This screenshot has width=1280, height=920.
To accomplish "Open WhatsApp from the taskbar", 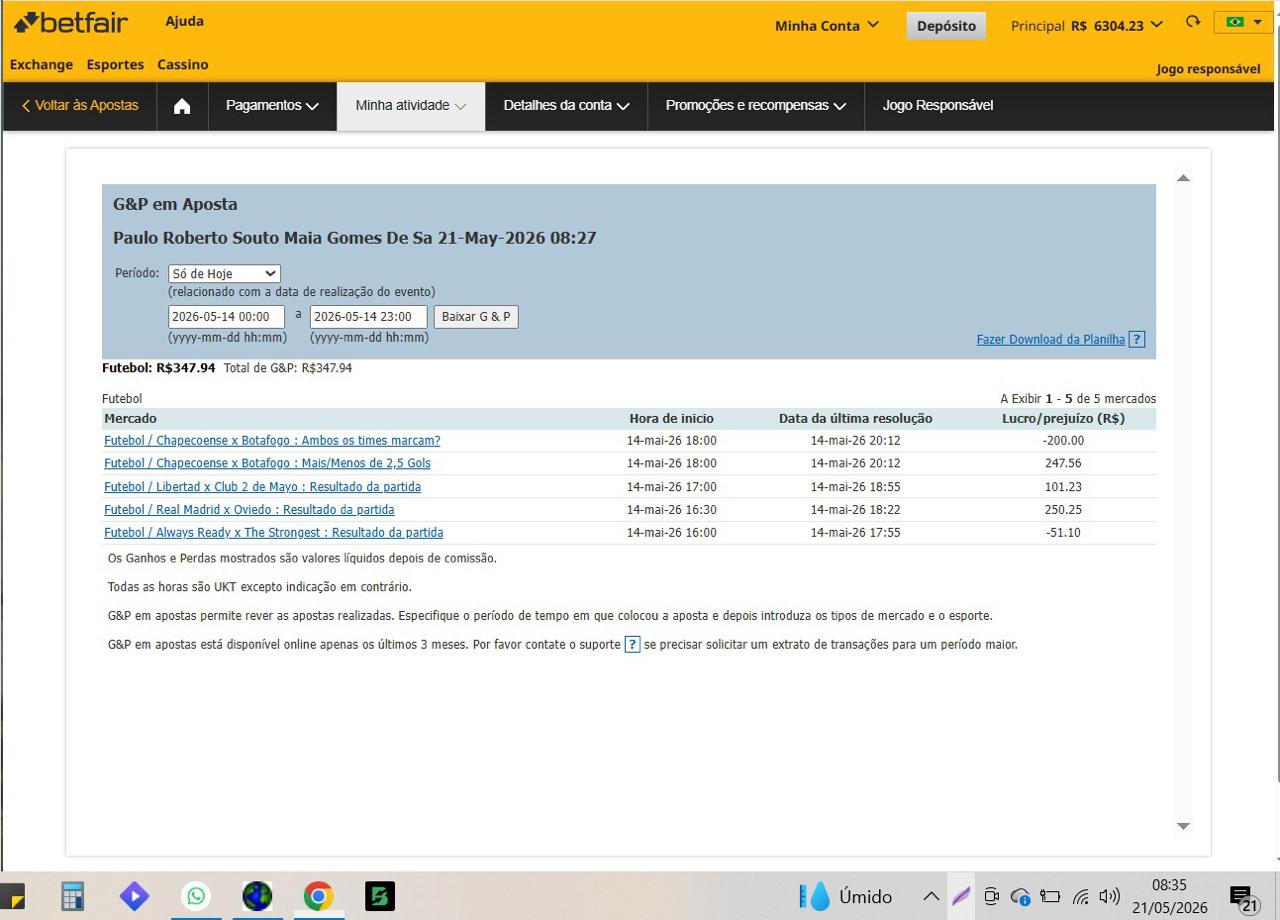I will pyautogui.click(x=196, y=896).
